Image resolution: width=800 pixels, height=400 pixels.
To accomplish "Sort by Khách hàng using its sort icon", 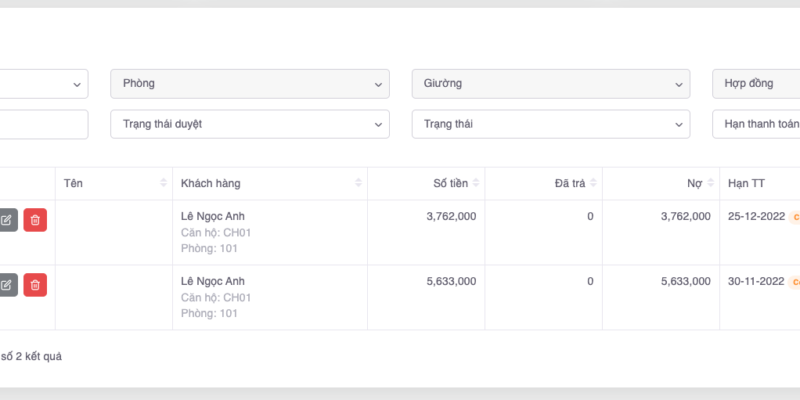I will pos(358,183).
